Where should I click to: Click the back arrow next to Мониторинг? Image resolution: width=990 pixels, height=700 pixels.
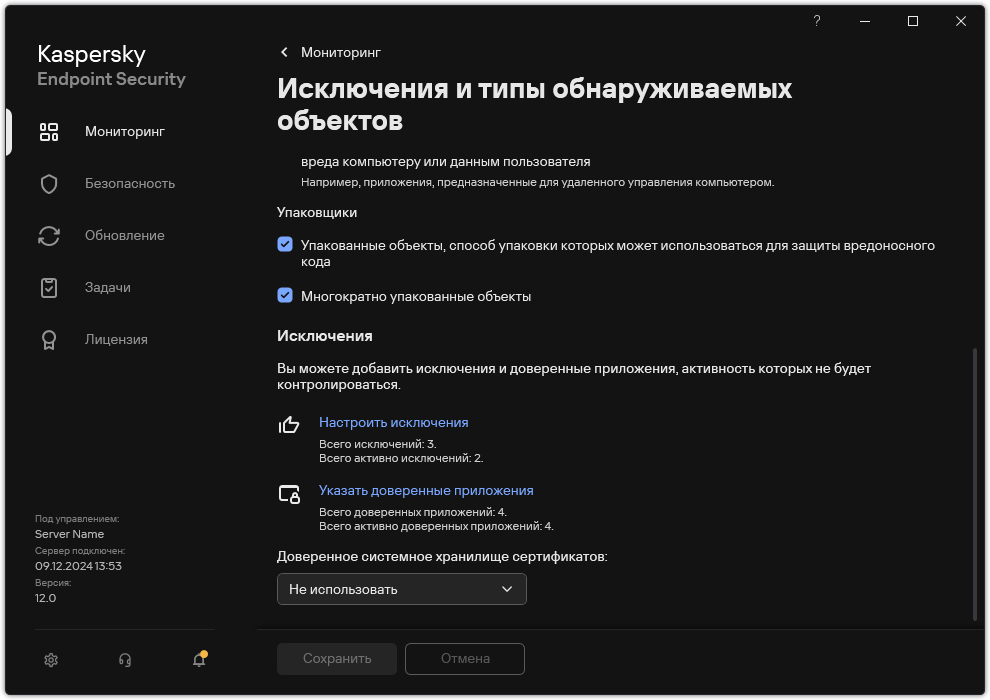click(x=284, y=52)
